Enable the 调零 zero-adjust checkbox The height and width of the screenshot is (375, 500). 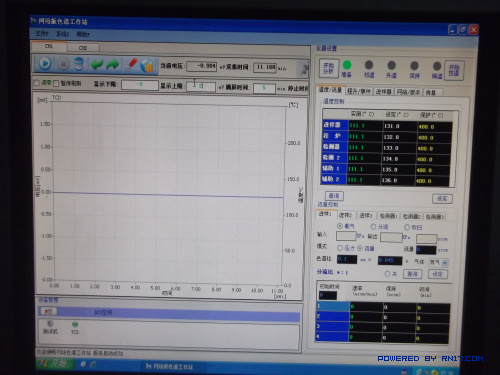(37, 82)
